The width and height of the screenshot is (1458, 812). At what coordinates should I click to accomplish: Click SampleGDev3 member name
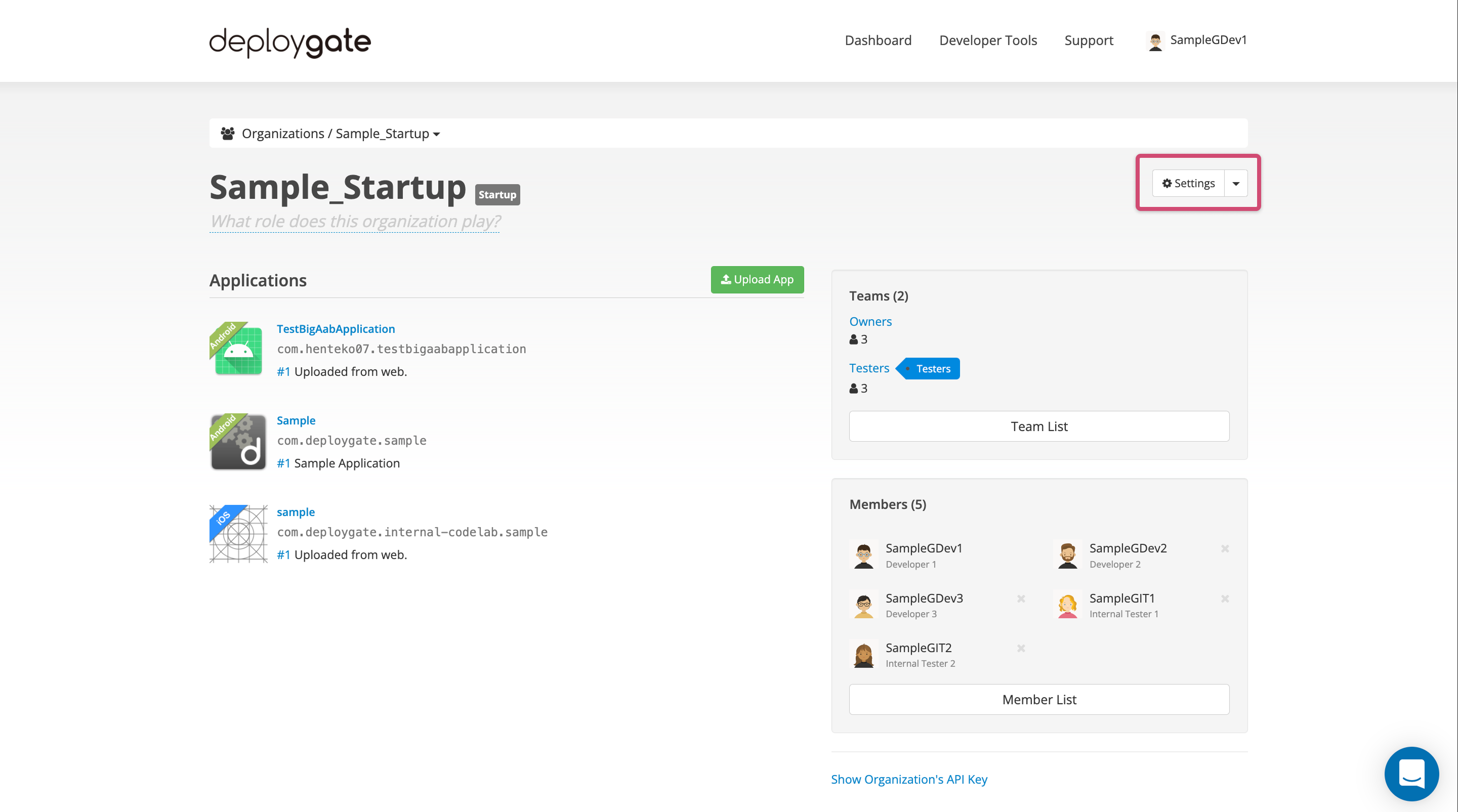(924, 598)
